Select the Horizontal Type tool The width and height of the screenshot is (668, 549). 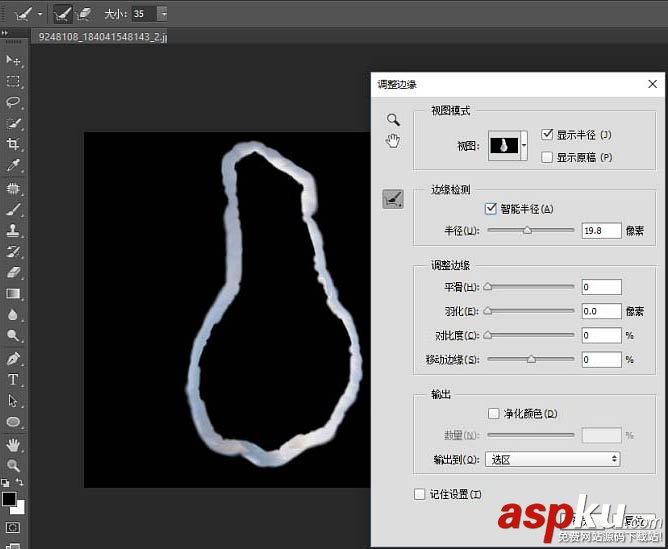coord(13,379)
